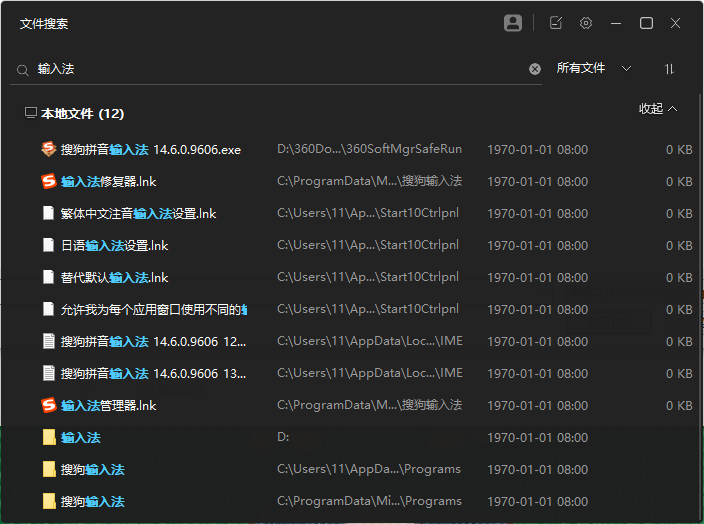
Task: Click path C:\ProgramData\Mi...\Programs
Action: (370, 501)
